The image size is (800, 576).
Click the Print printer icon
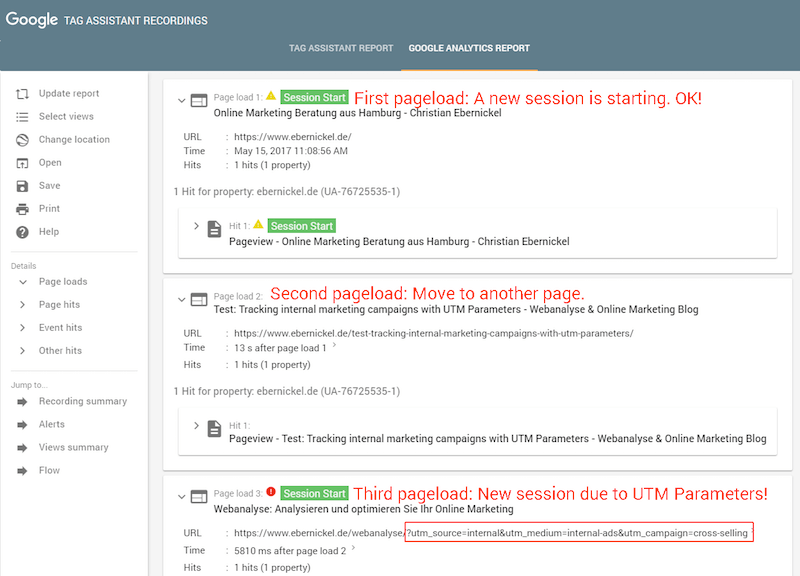(x=22, y=209)
